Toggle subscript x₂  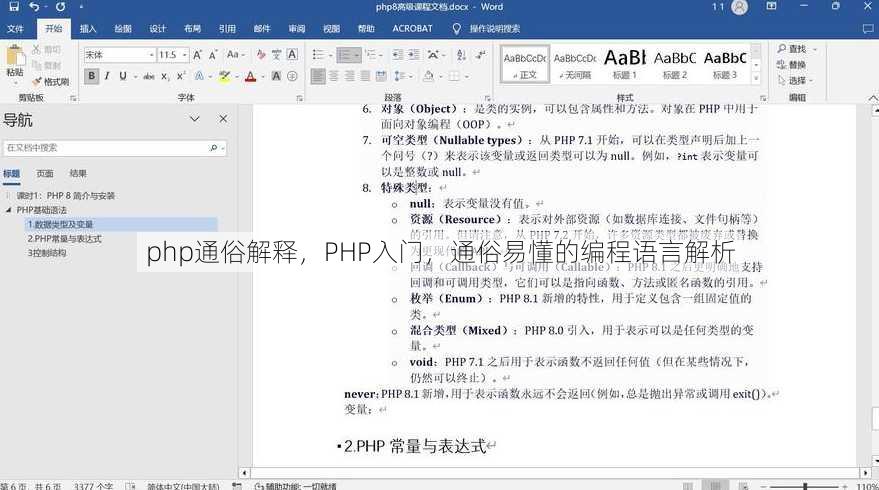(x=165, y=76)
